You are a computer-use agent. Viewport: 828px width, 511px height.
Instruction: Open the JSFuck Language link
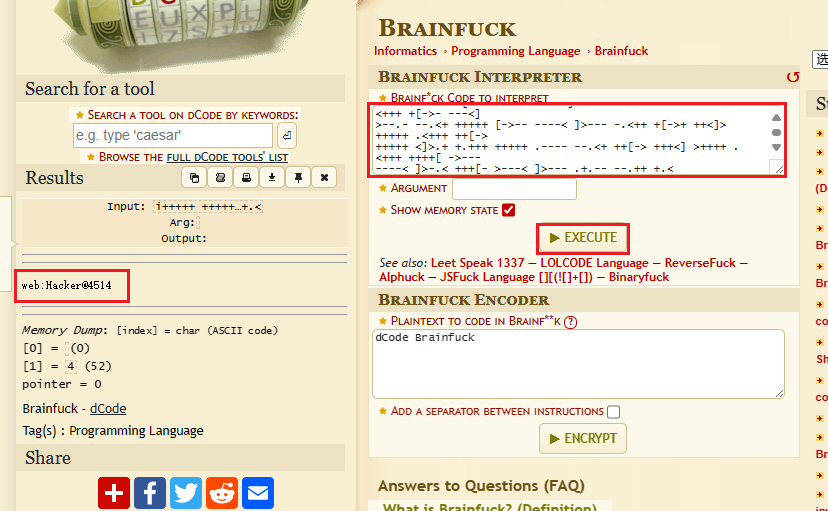pyautogui.click(x=516, y=277)
